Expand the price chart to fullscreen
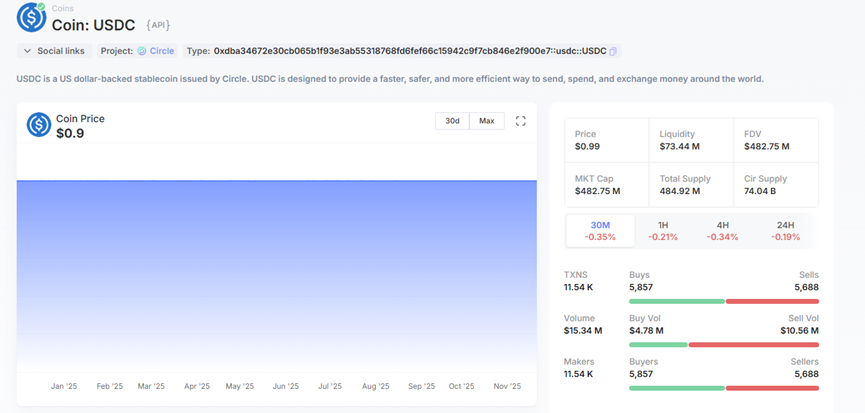 [x=520, y=121]
